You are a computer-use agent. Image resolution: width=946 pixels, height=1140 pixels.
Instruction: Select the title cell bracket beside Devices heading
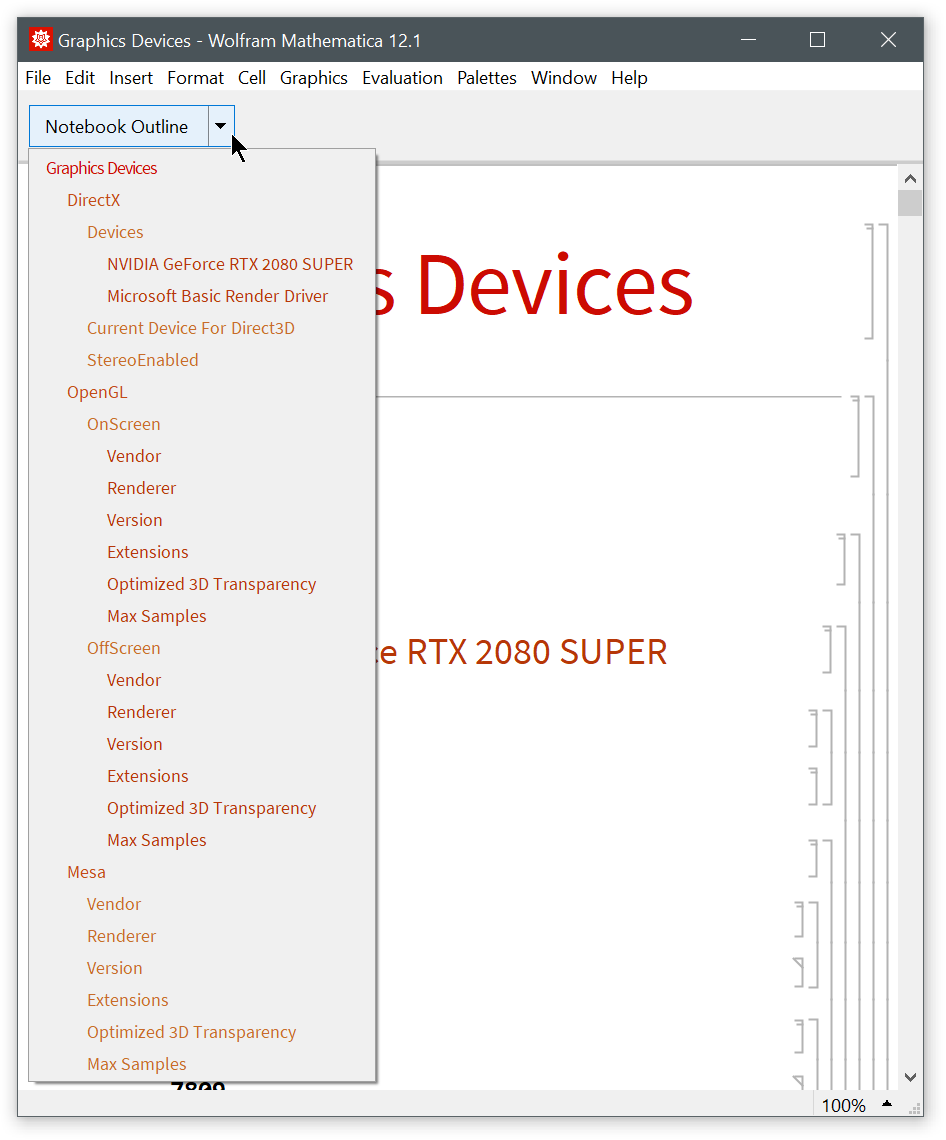pyautogui.click(x=869, y=282)
